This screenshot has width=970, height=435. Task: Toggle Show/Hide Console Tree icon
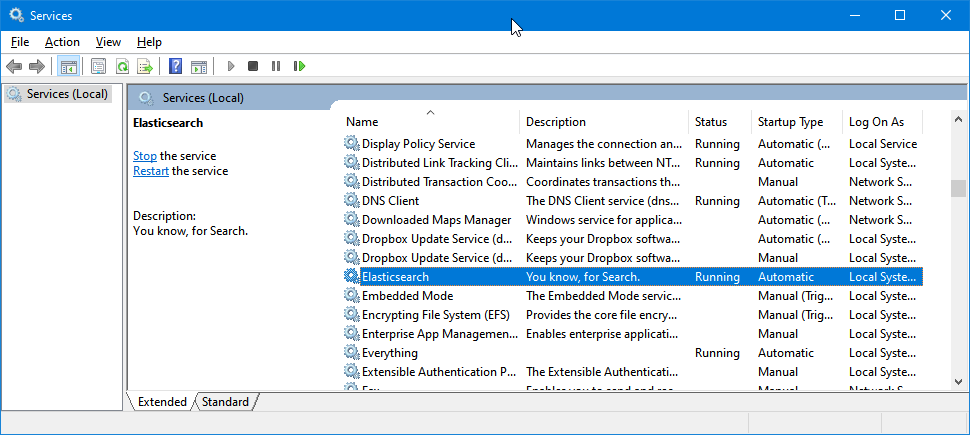point(68,66)
